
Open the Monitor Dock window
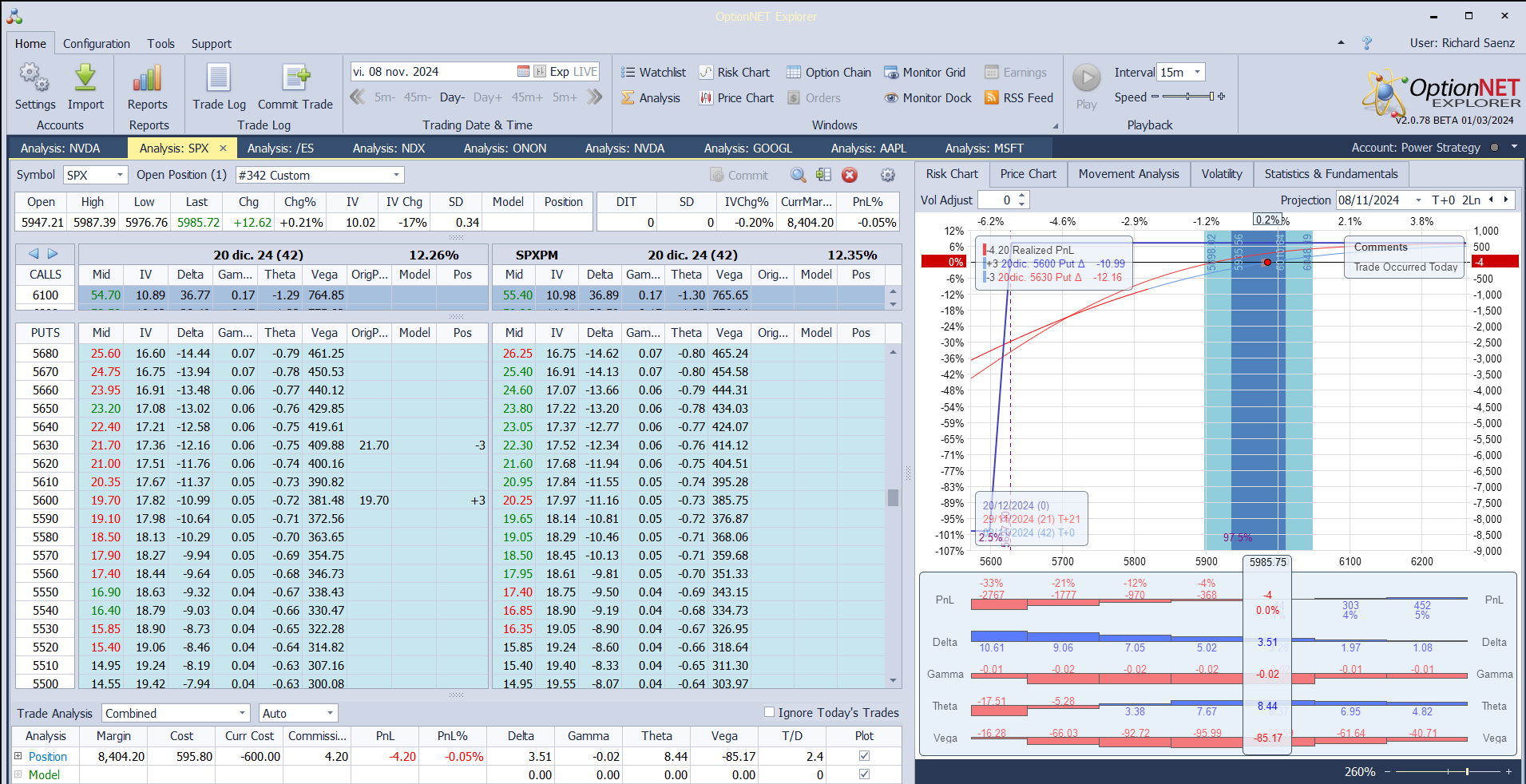pyautogui.click(x=928, y=98)
